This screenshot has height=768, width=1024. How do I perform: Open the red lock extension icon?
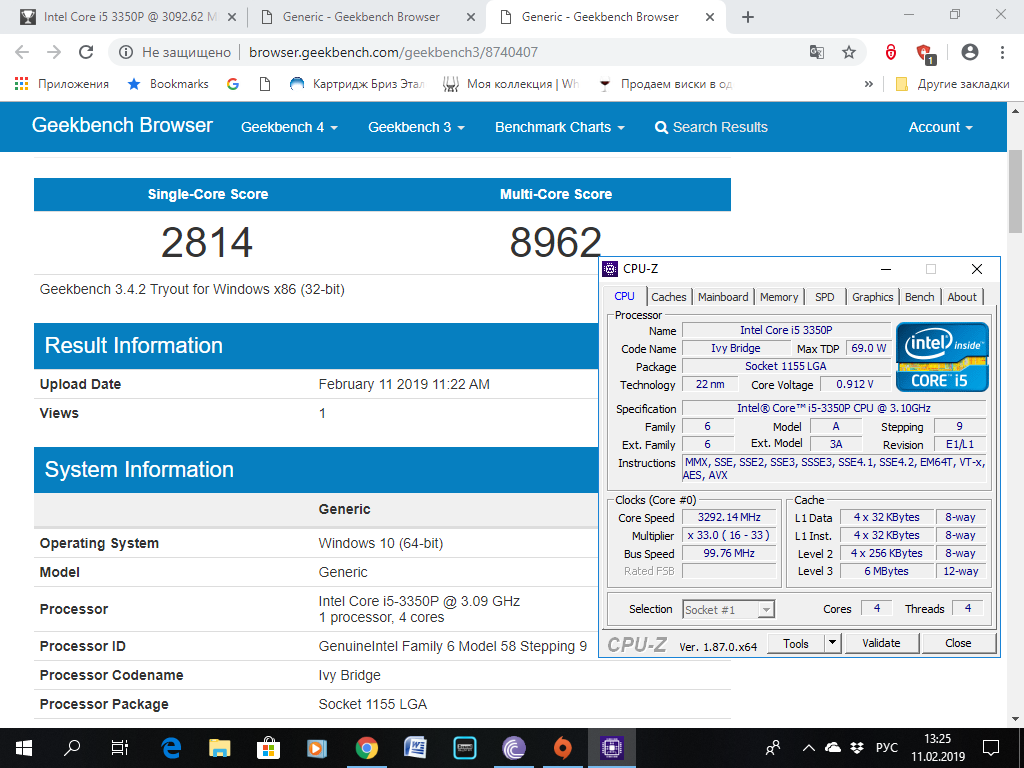coord(891,52)
